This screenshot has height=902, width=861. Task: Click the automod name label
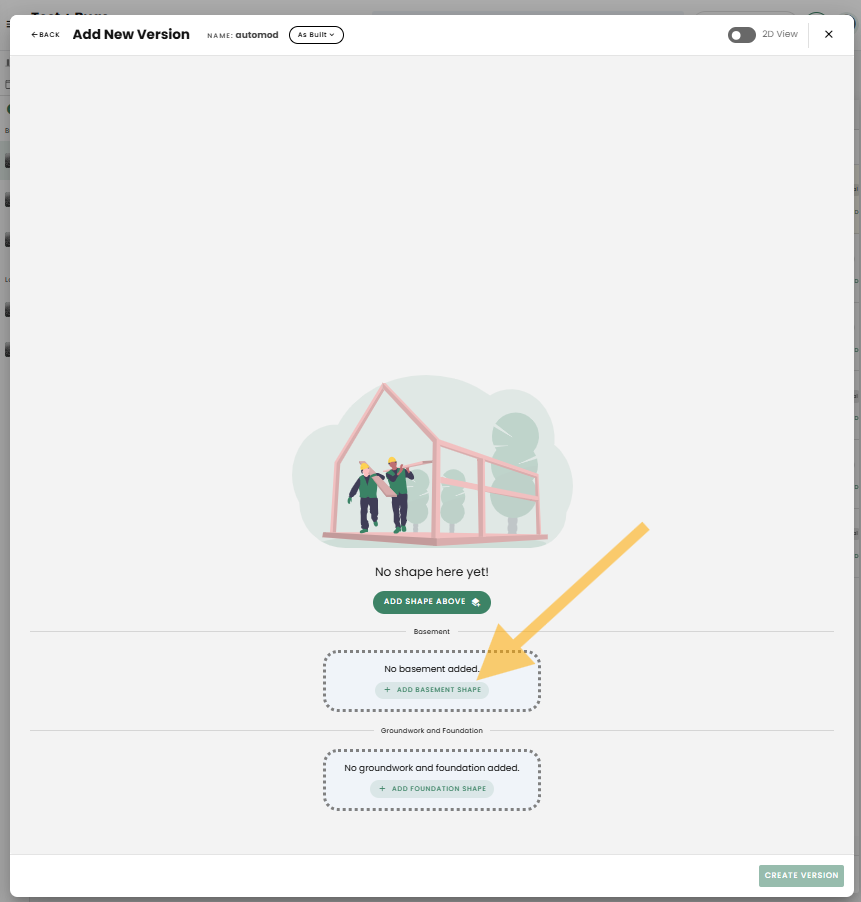coord(258,35)
